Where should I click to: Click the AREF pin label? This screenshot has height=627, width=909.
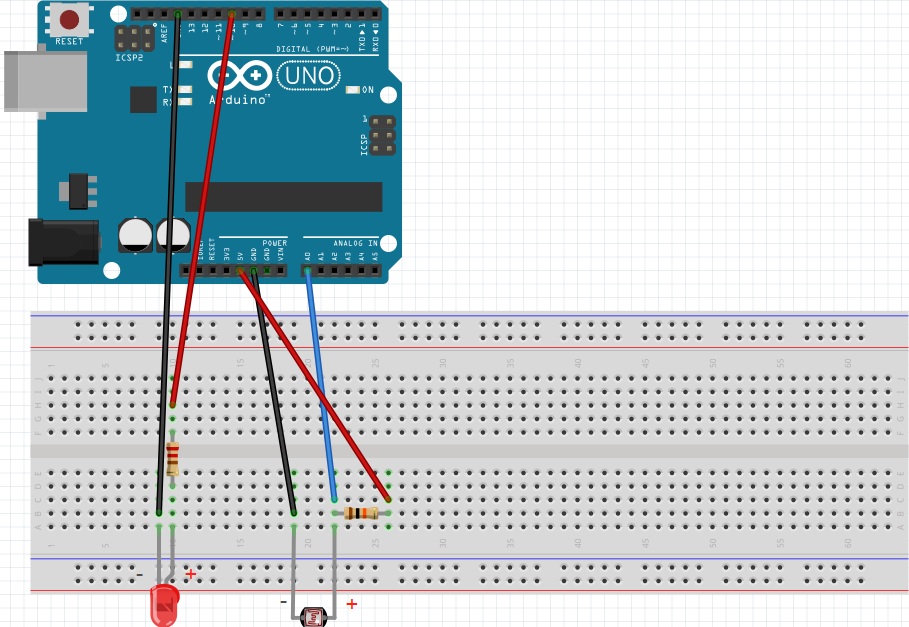coord(165,31)
